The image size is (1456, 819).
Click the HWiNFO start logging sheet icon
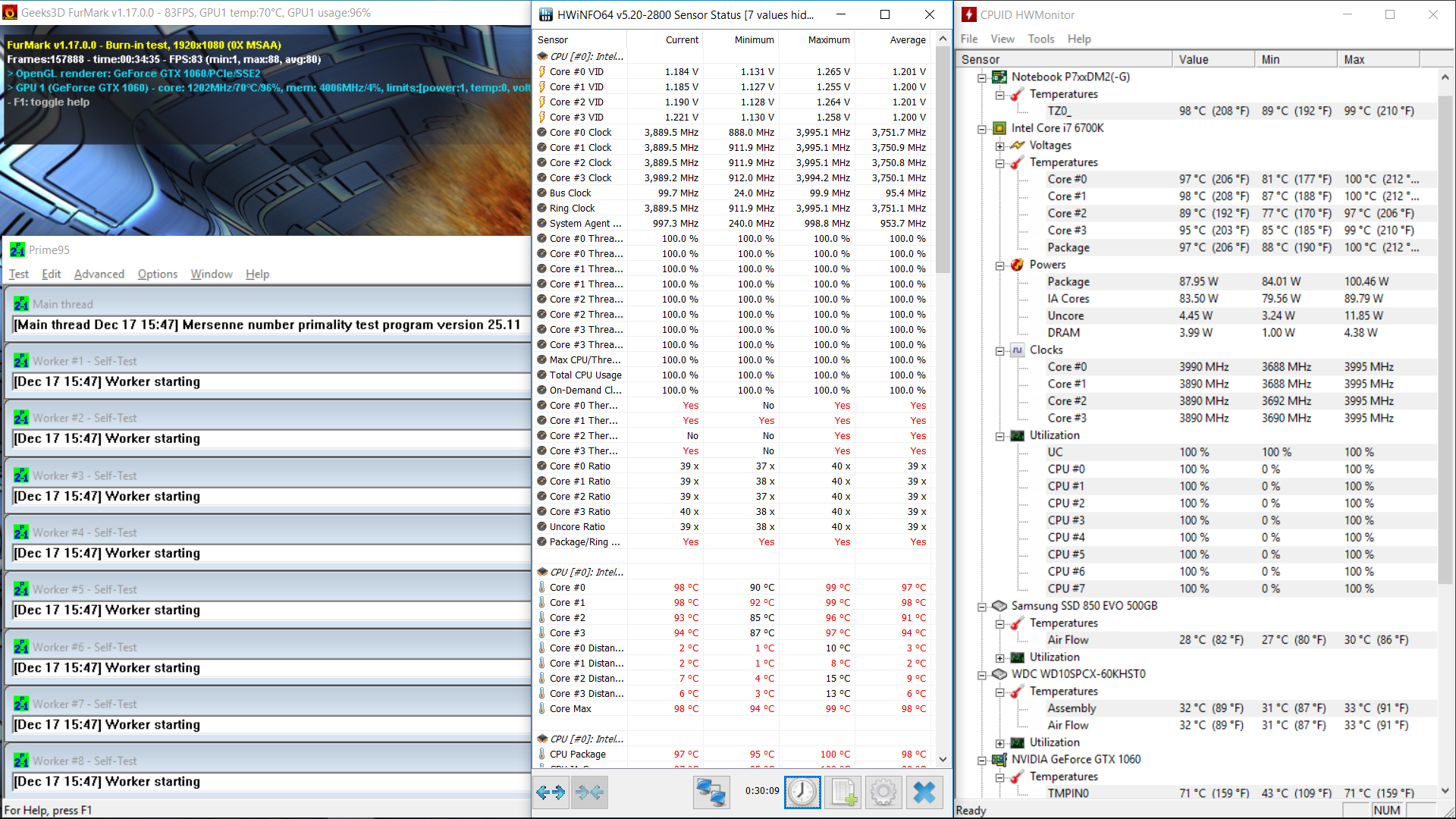pyautogui.click(x=843, y=792)
